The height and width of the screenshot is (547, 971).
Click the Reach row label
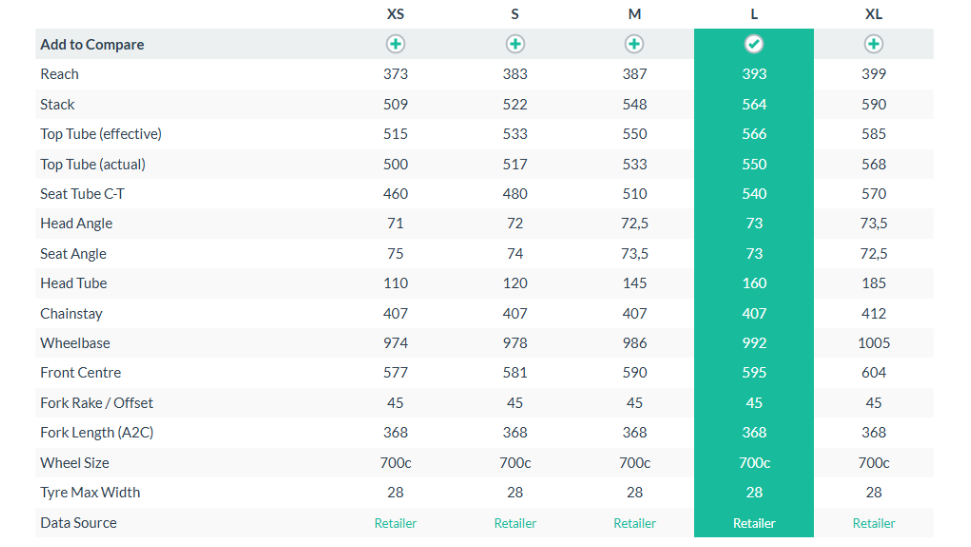click(59, 74)
